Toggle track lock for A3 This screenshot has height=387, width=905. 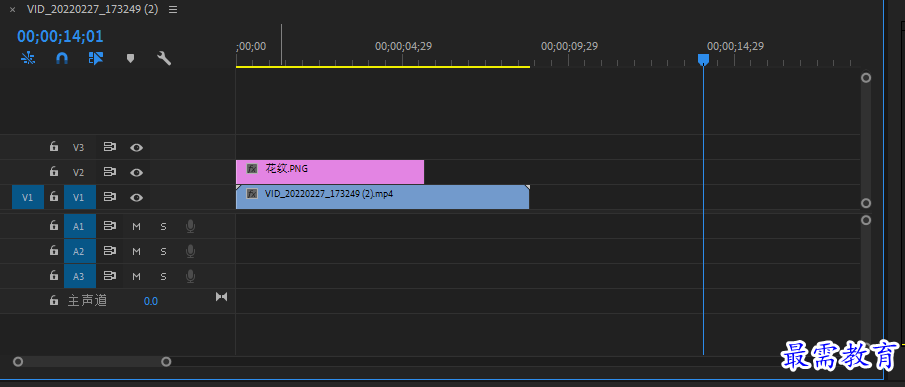pyautogui.click(x=54, y=276)
